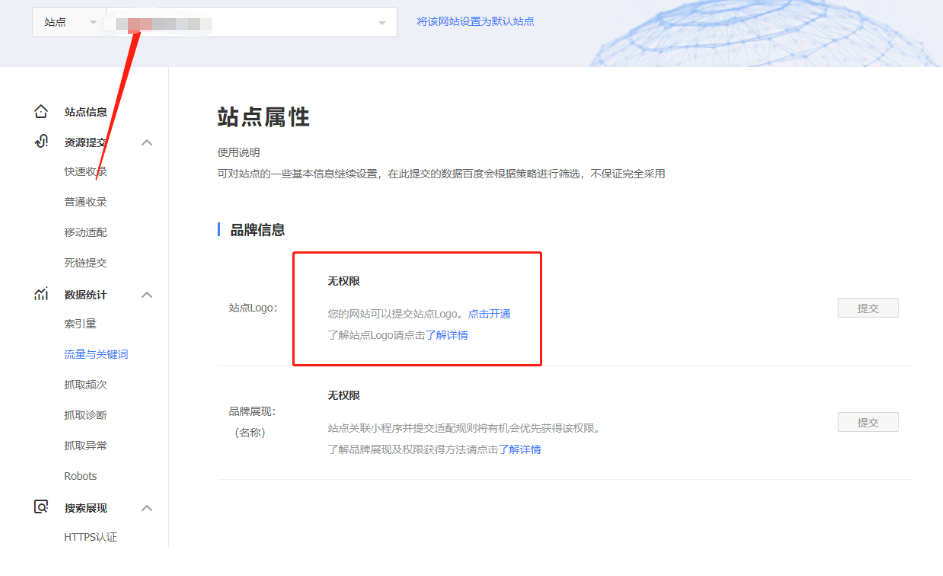Collapse the 资源提交 section chevron
The image size is (943, 576).
pos(147,142)
